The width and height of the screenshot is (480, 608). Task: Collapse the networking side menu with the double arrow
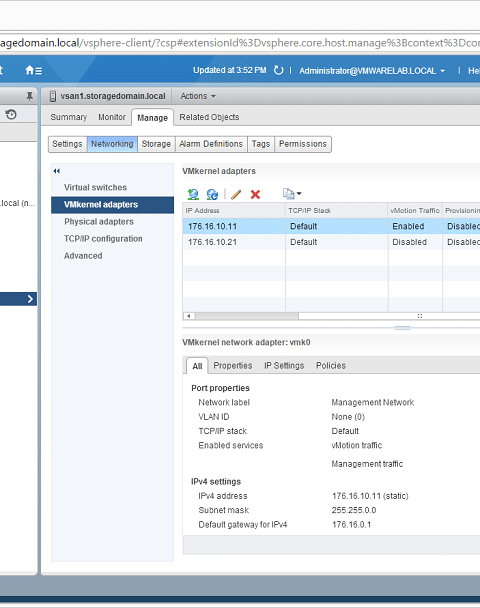tap(57, 171)
